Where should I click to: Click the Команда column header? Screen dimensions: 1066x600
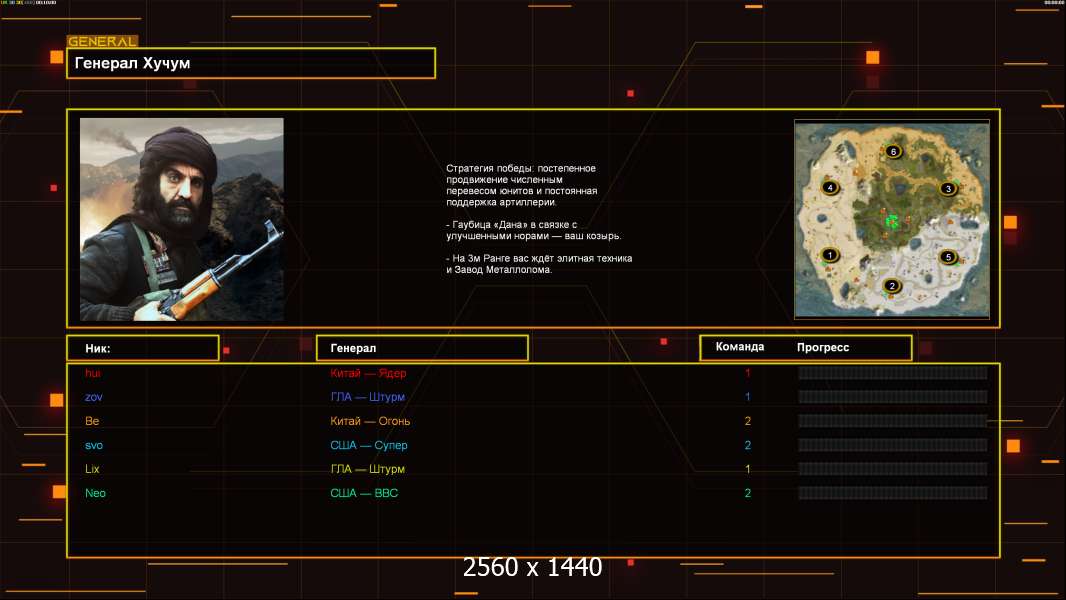click(x=740, y=347)
